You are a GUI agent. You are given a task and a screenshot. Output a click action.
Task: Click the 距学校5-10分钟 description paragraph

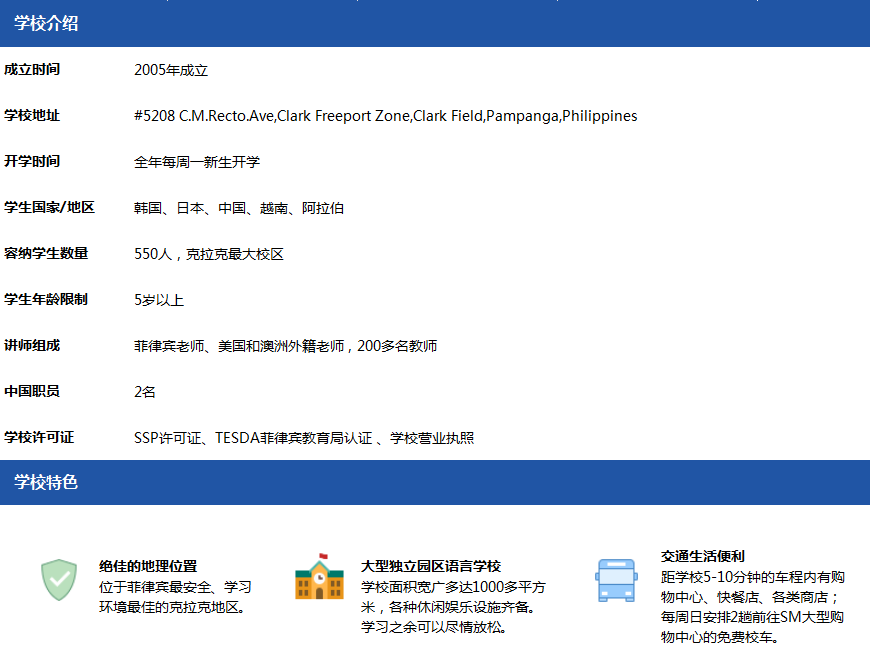753,607
